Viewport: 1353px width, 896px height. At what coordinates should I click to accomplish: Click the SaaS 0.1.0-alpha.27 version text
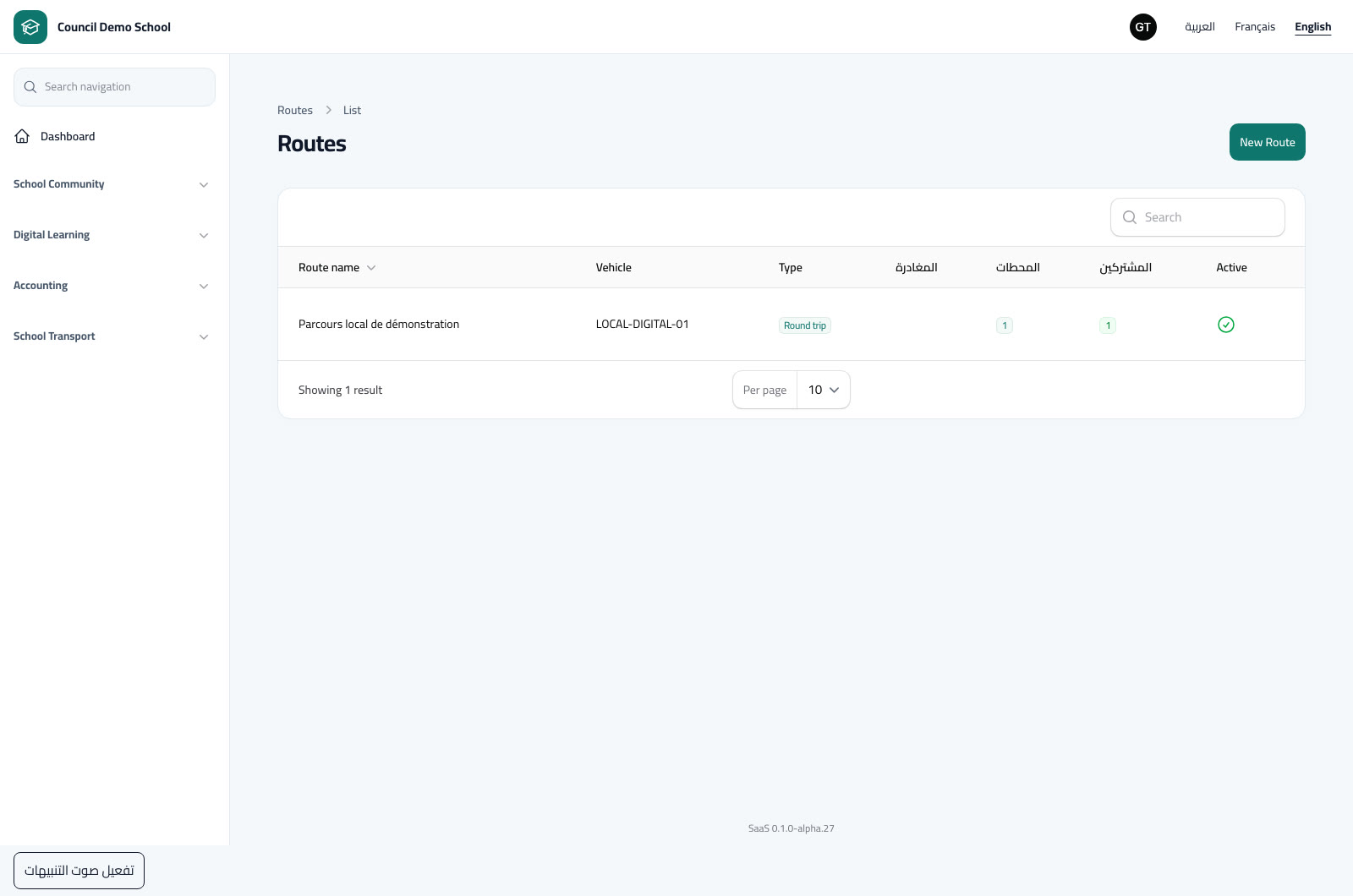pyautogui.click(x=792, y=828)
